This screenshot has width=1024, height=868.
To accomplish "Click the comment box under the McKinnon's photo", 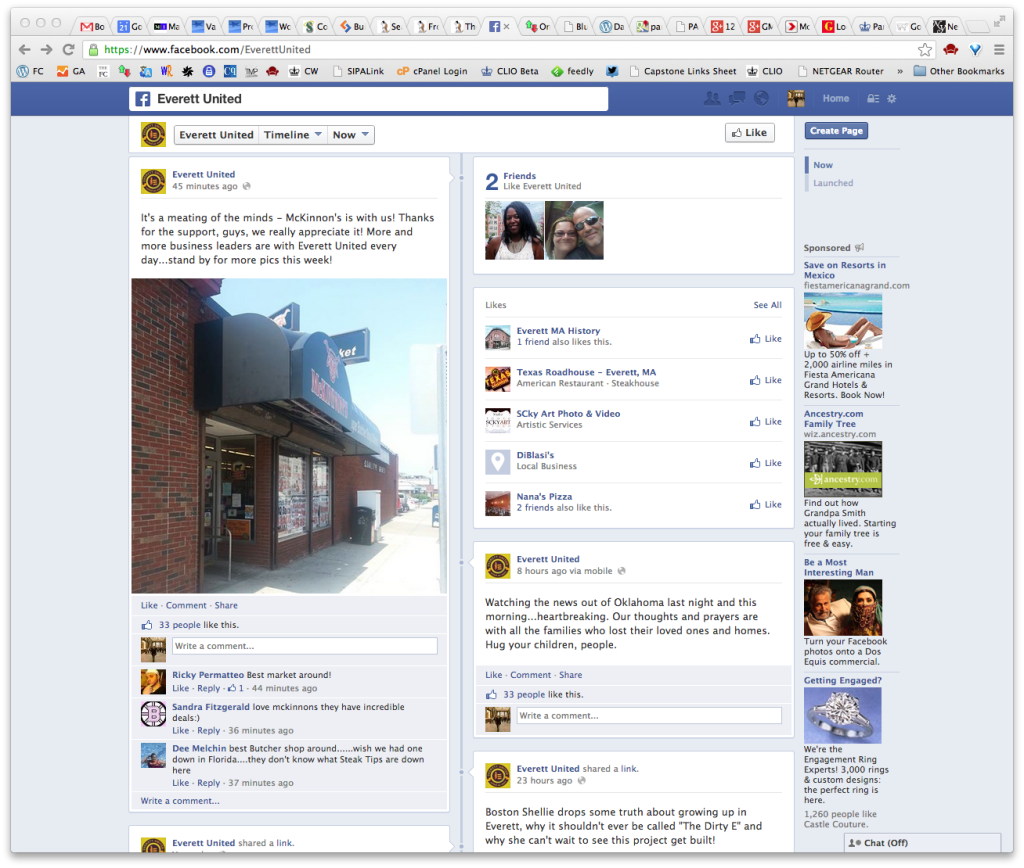I will pyautogui.click(x=304, y=646).
